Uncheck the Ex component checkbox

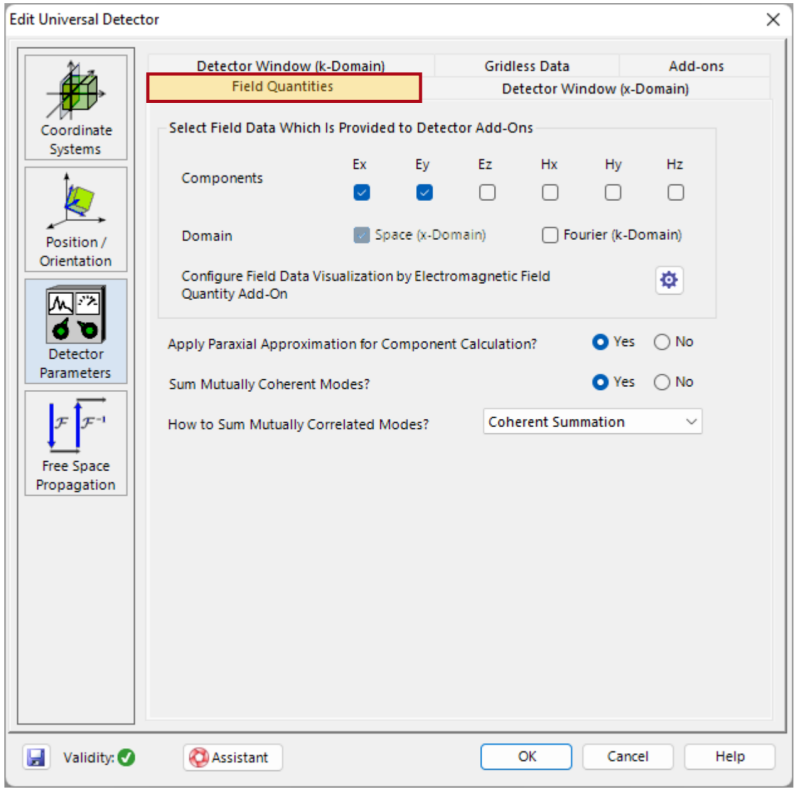coord(361,193)
